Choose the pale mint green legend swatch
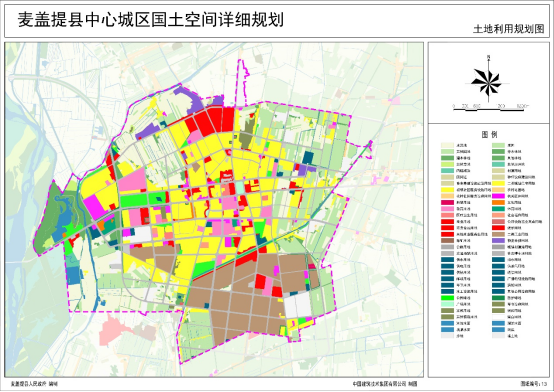Image resolution: width=554 pixels, height=392 pixels. tap(447, 304)
